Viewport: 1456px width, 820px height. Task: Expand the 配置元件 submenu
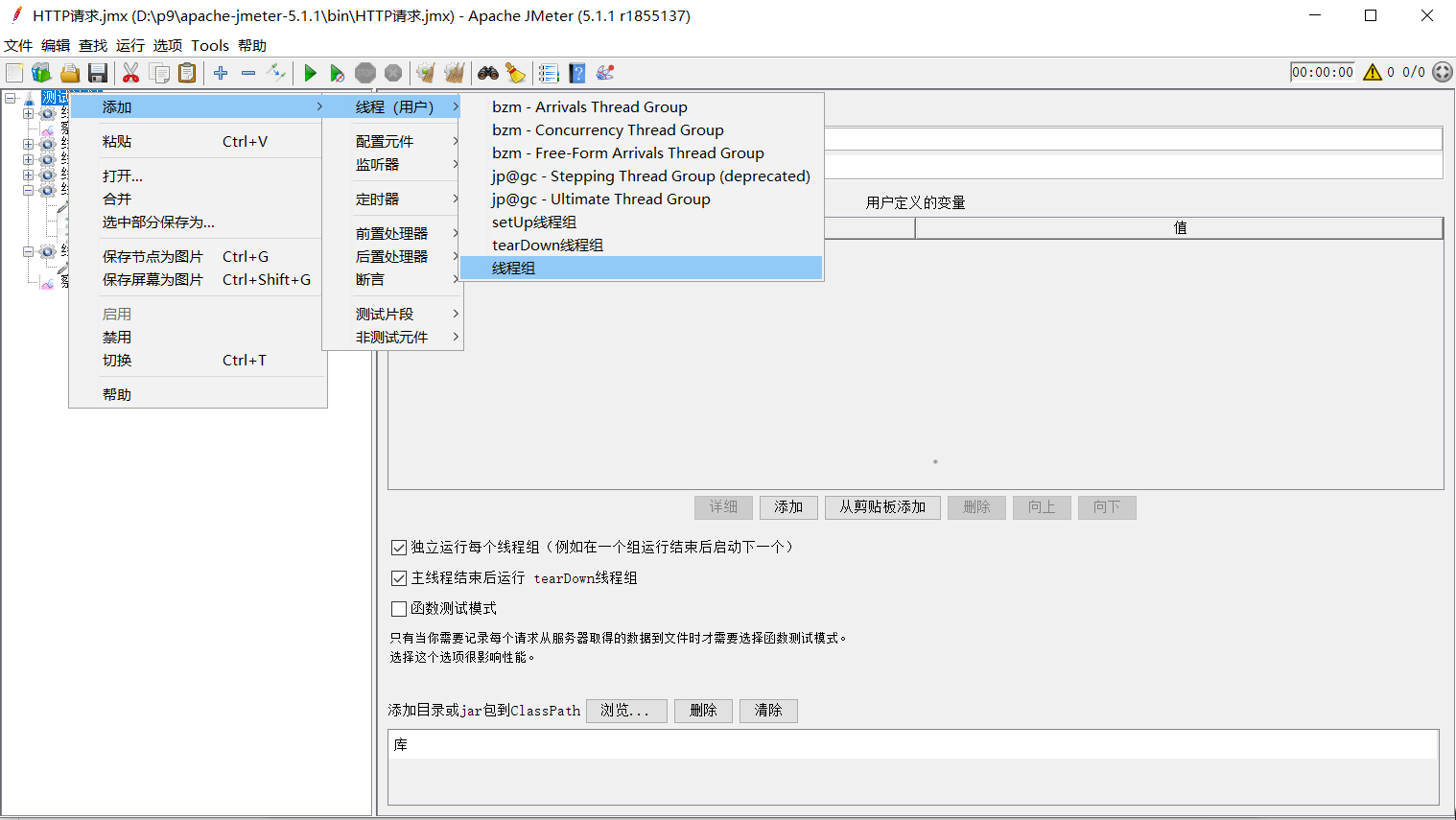click(392, 141)
